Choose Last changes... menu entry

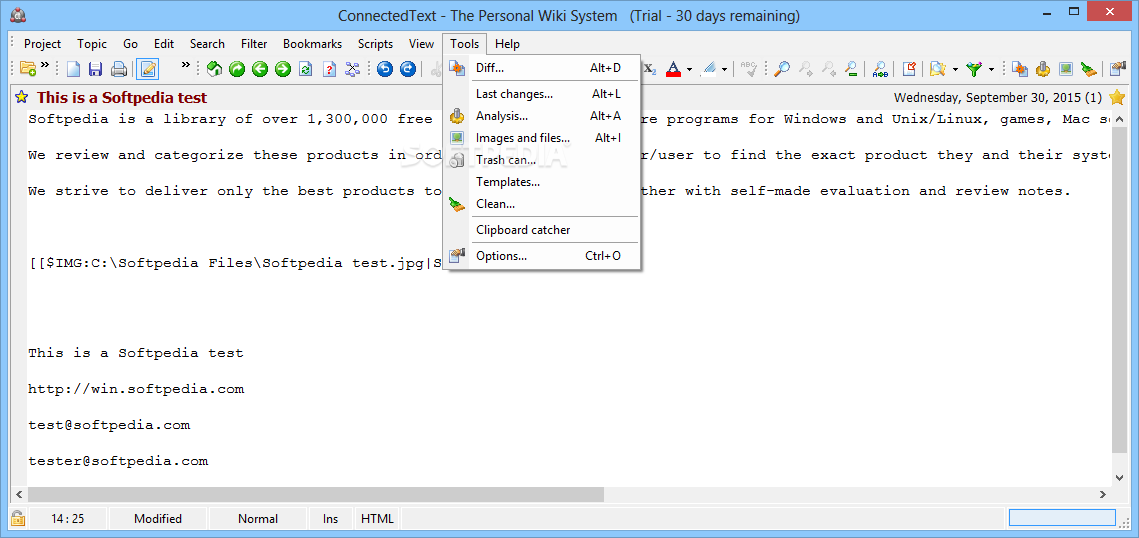[541, 94]
